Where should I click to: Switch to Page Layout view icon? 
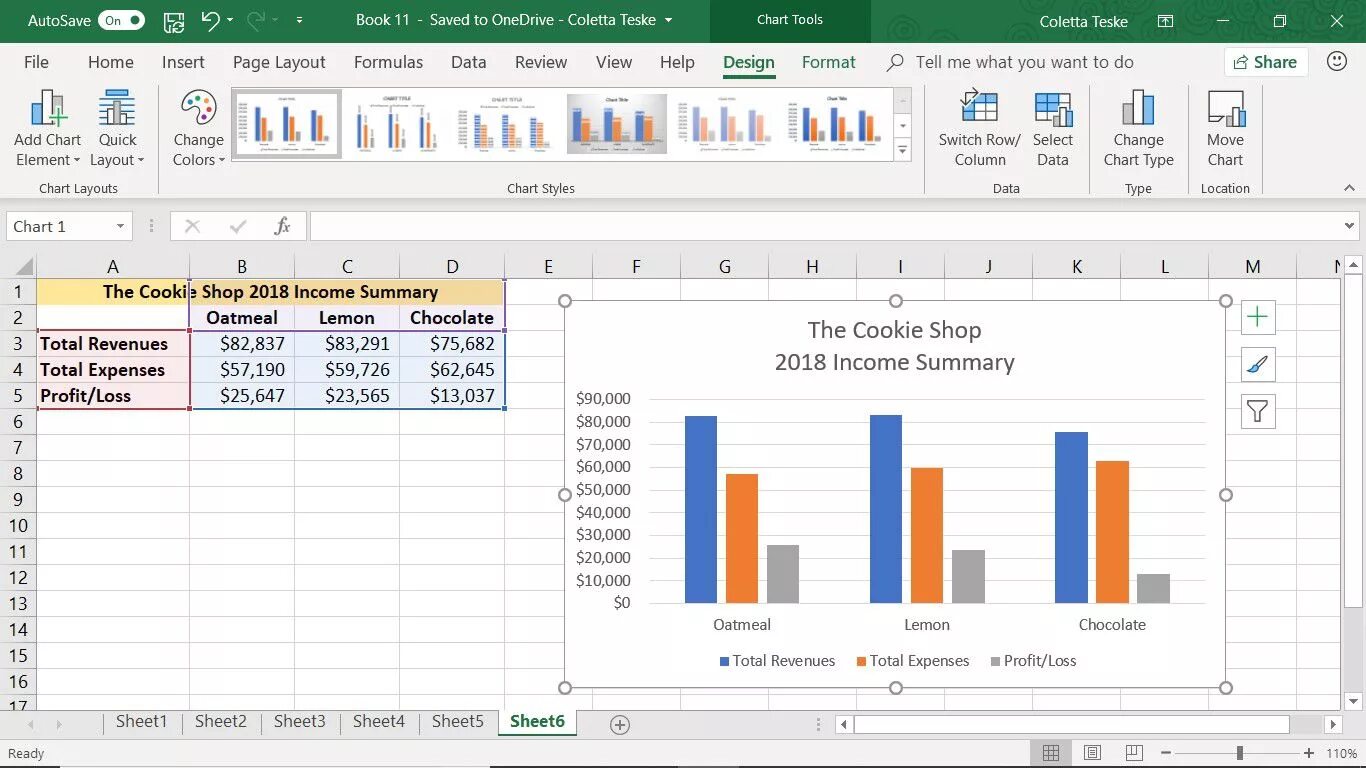1093,753
